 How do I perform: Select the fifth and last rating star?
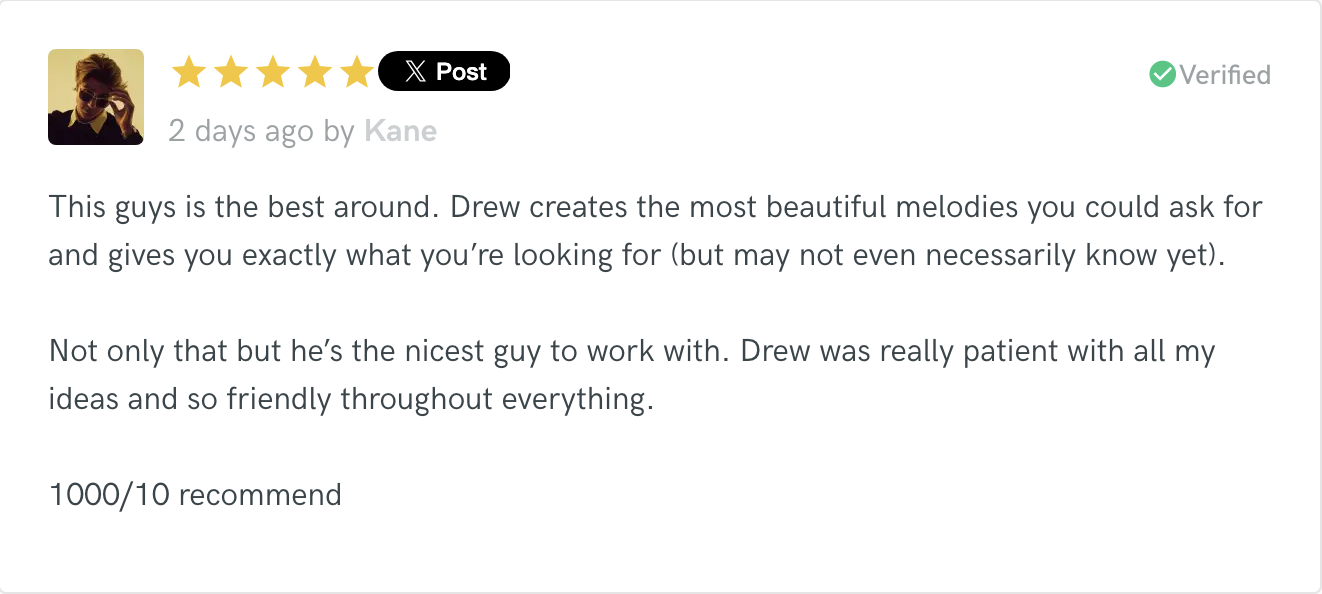[357, 72]
